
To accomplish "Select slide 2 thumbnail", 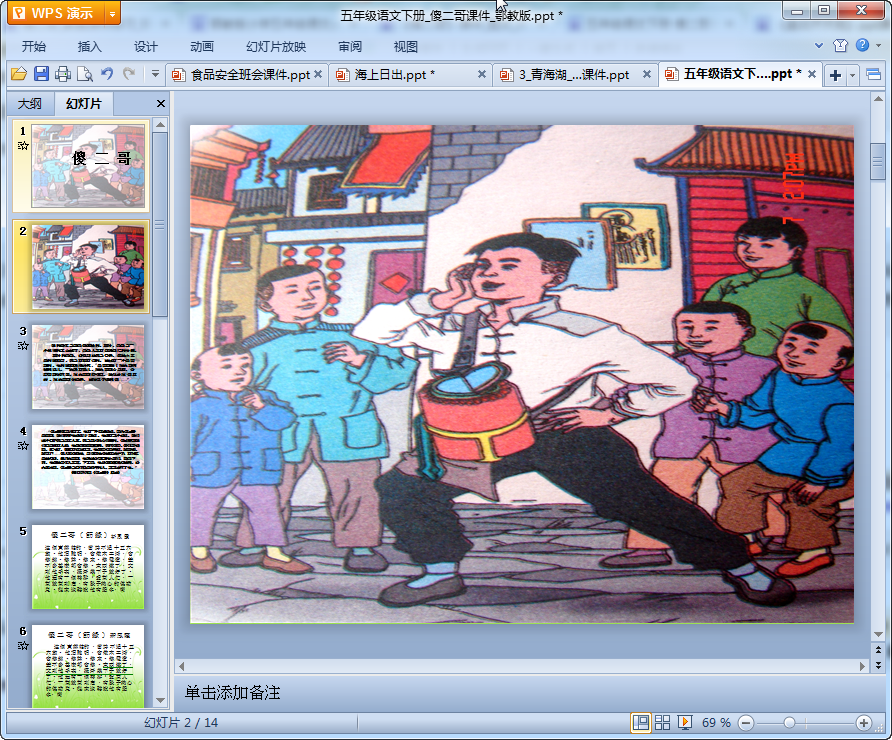I will coord(88,267).
